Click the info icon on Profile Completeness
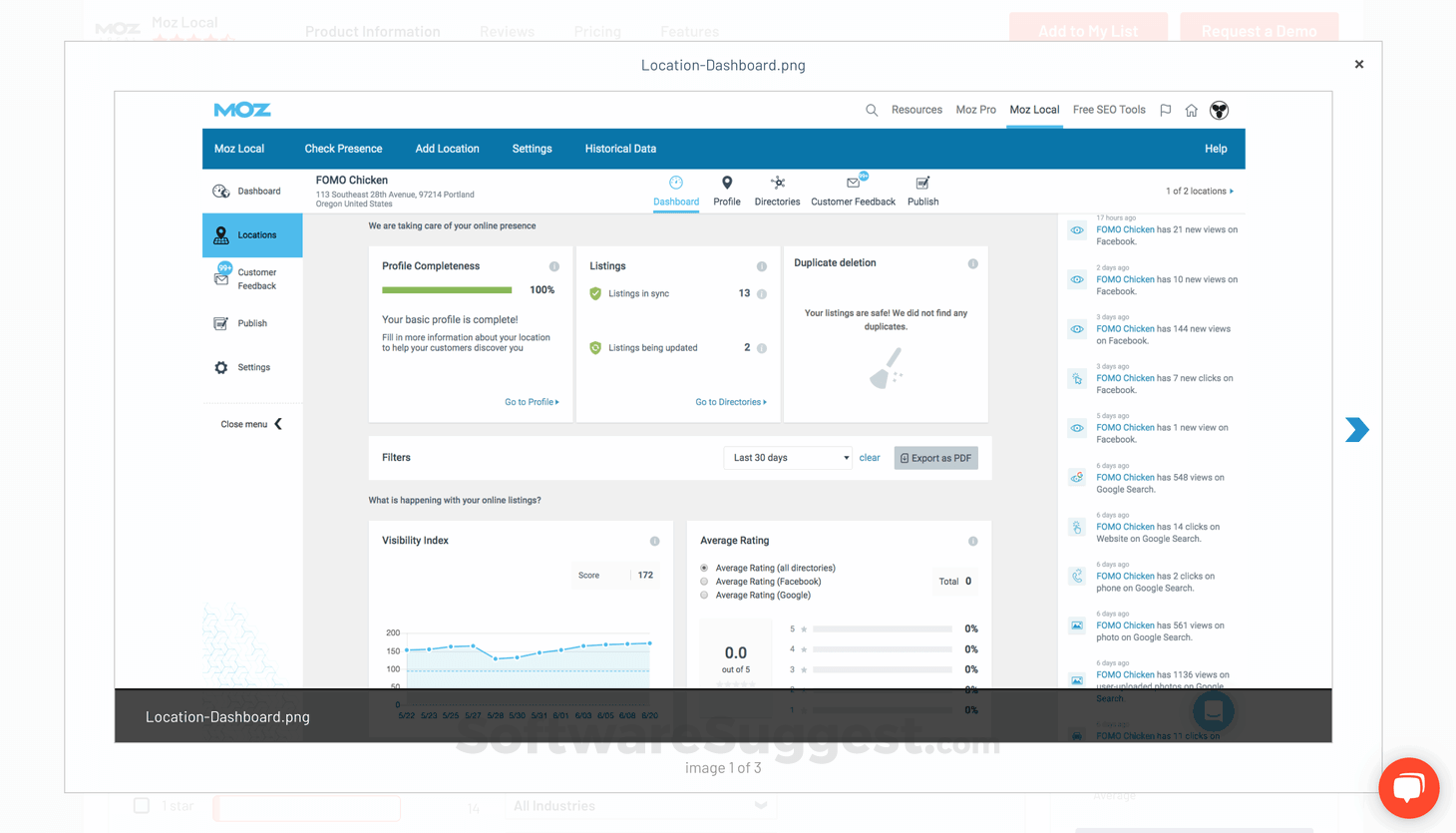 coord(554,266)
